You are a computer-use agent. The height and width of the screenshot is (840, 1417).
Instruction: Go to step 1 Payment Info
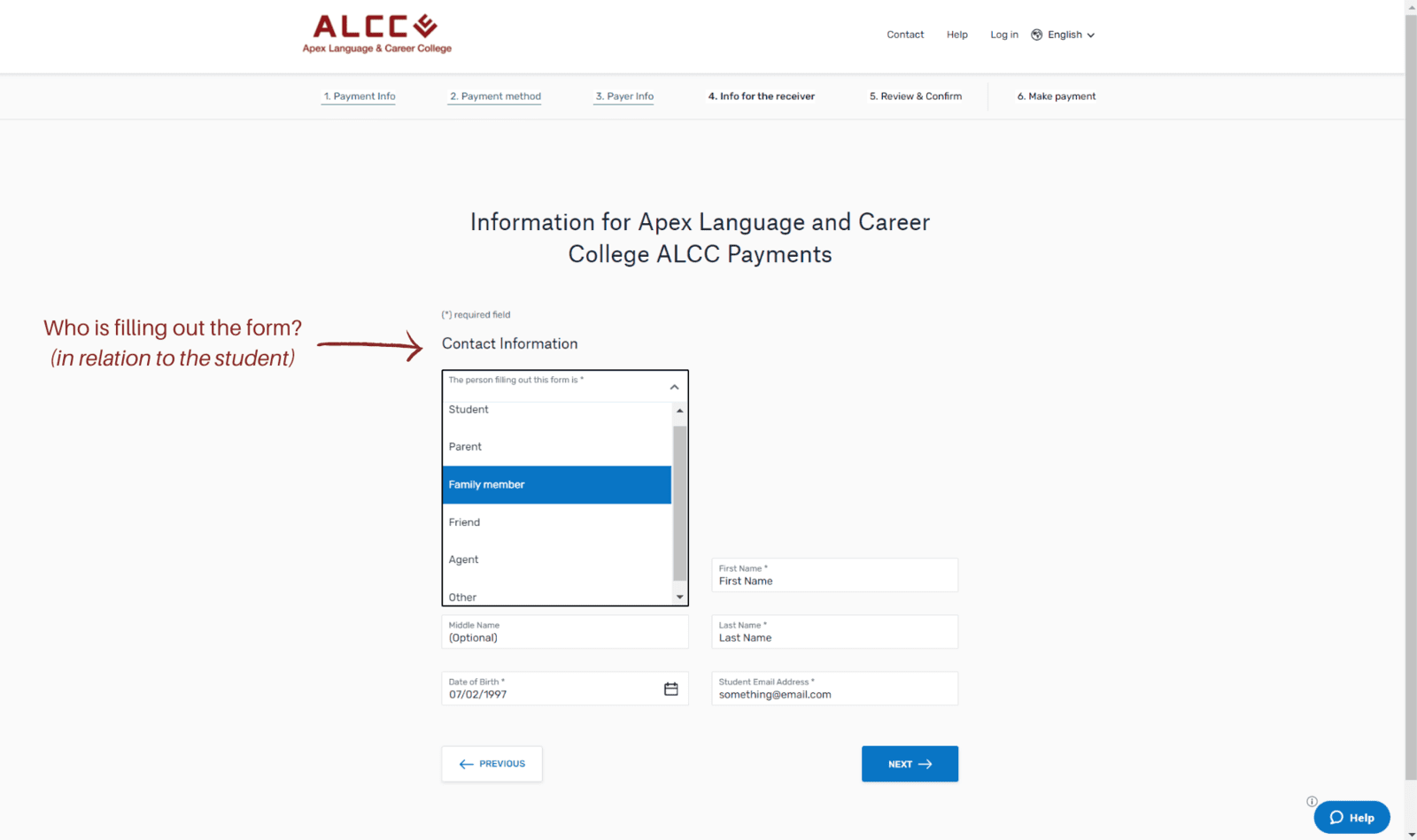360,96
